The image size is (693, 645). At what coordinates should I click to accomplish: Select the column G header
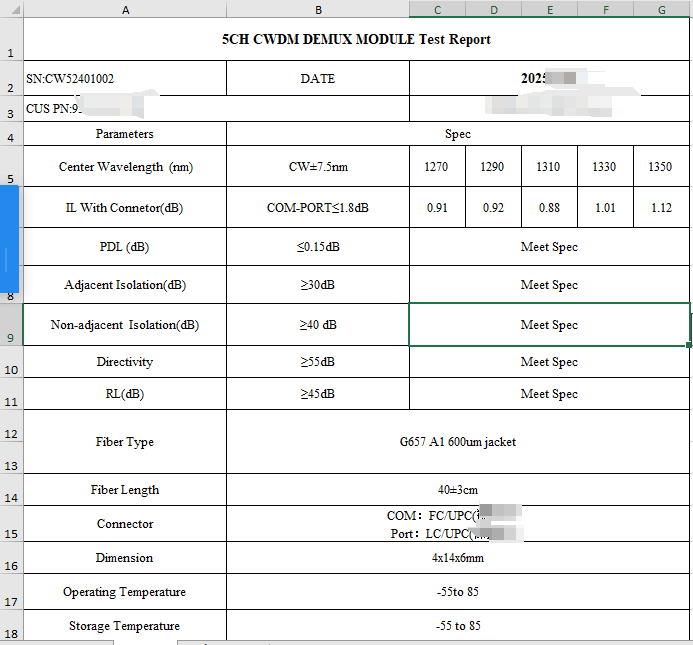coord(661,9)
